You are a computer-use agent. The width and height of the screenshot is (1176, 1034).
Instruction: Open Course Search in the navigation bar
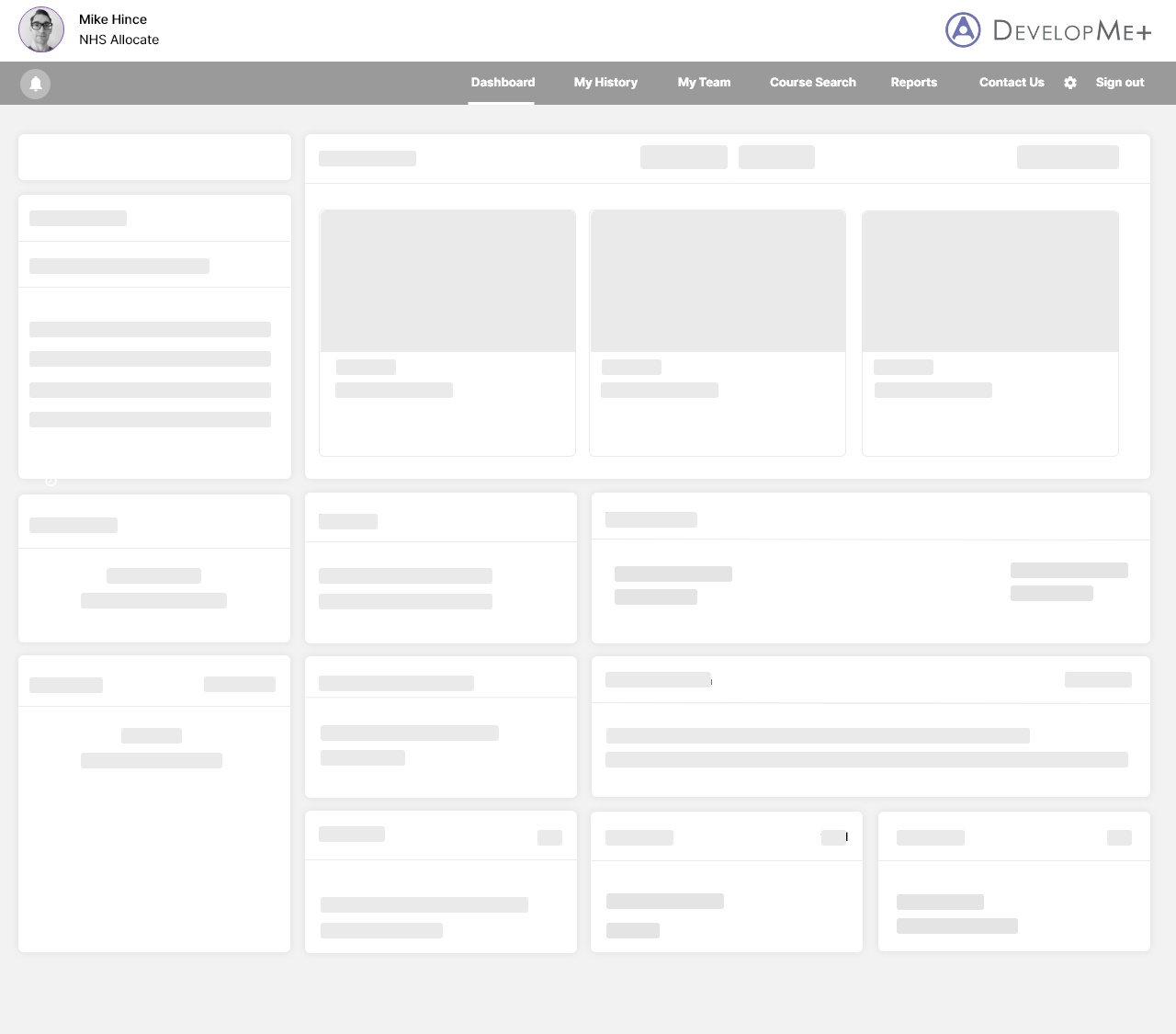(x=812, y=83)
